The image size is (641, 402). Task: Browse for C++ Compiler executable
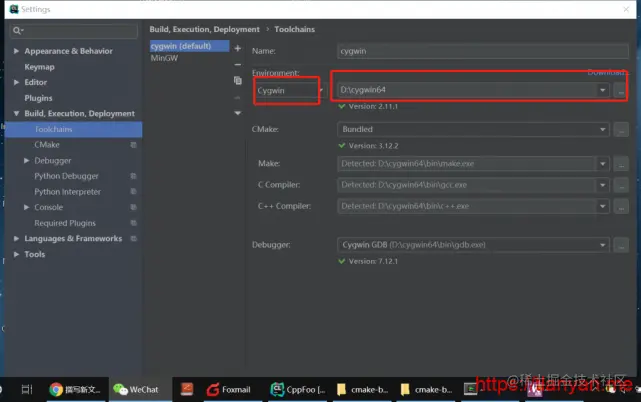(621, 207)
